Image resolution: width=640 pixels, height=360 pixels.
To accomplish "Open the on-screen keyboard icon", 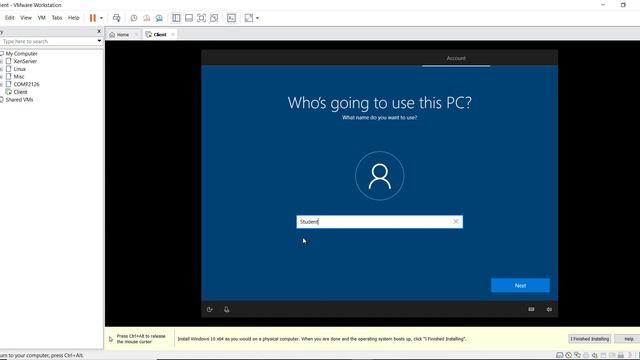I will tap(531, 309).
